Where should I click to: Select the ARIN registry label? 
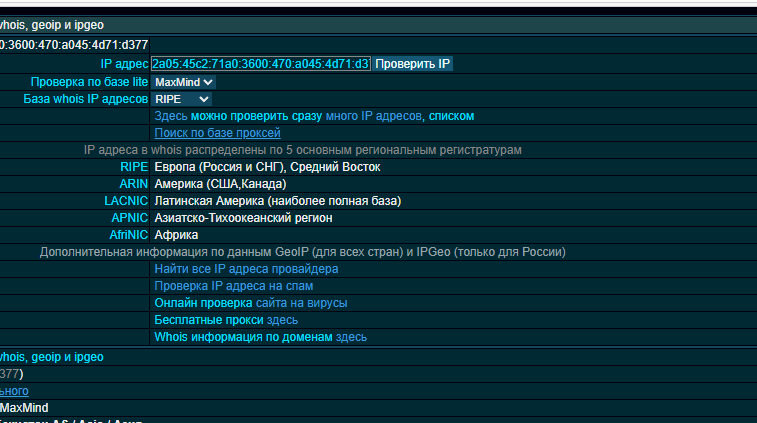[x=133, y=183]
